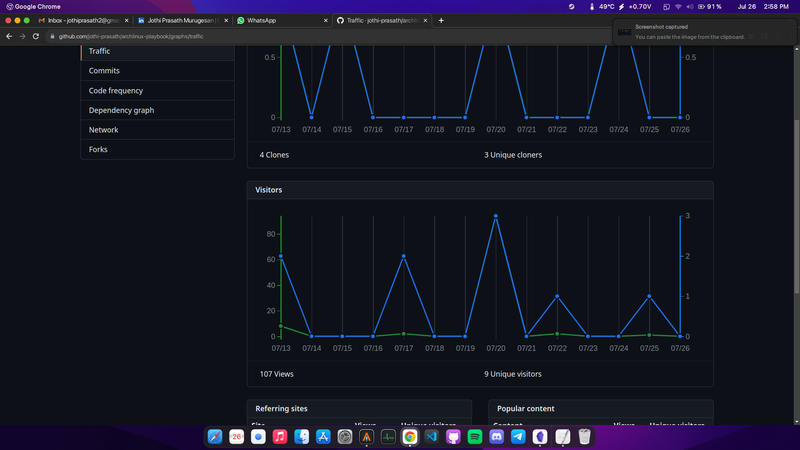Open the App Store dock icon
The width and height of the screenshot is (800, 450).
323,437
